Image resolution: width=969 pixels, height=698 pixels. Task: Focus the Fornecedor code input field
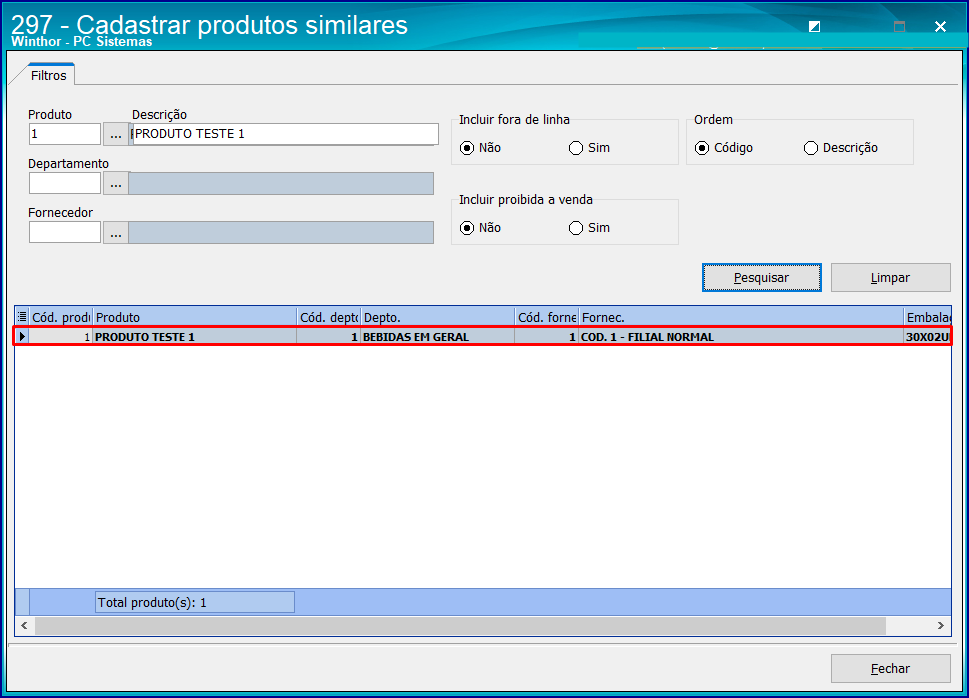tap(65, 232)
